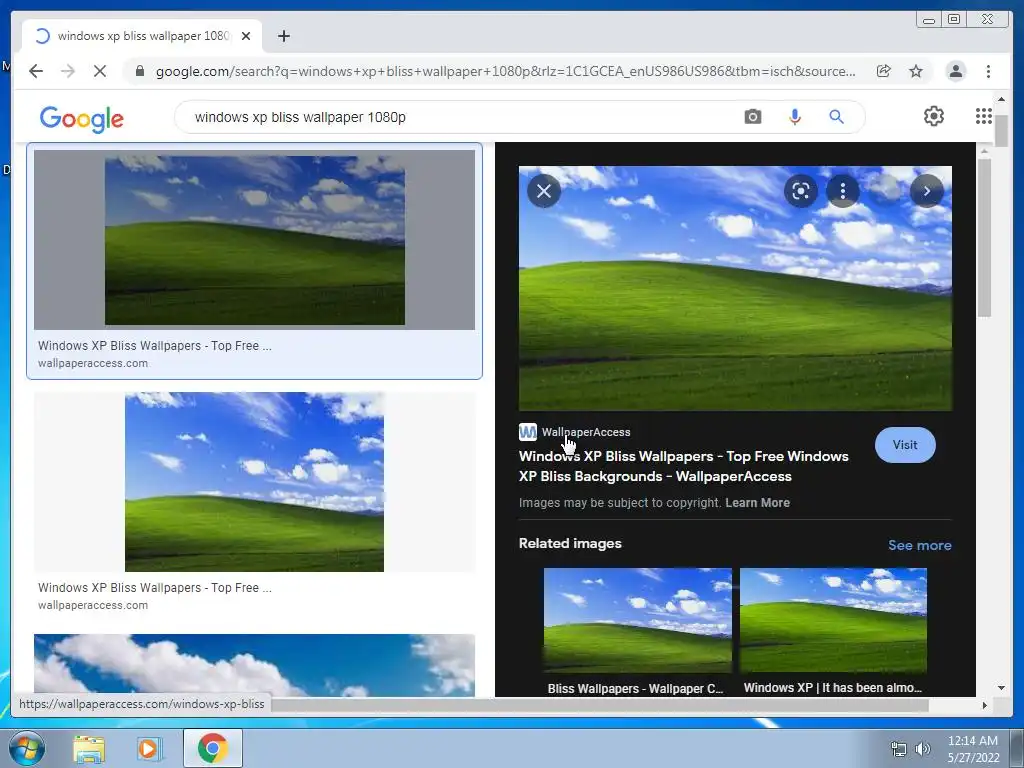Open the large Bliss preview image
Viewport: 1024px width, 768px height.
point(735,288)
